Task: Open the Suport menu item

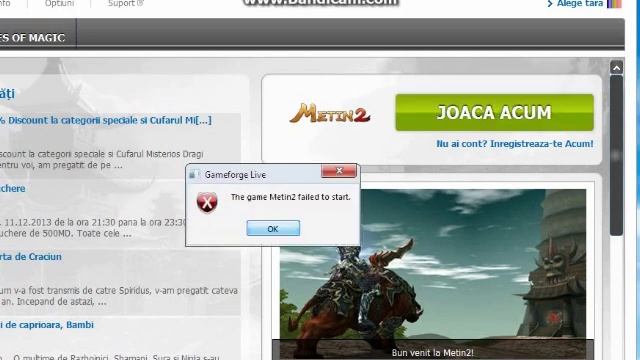Action: [x=125, y=3]
